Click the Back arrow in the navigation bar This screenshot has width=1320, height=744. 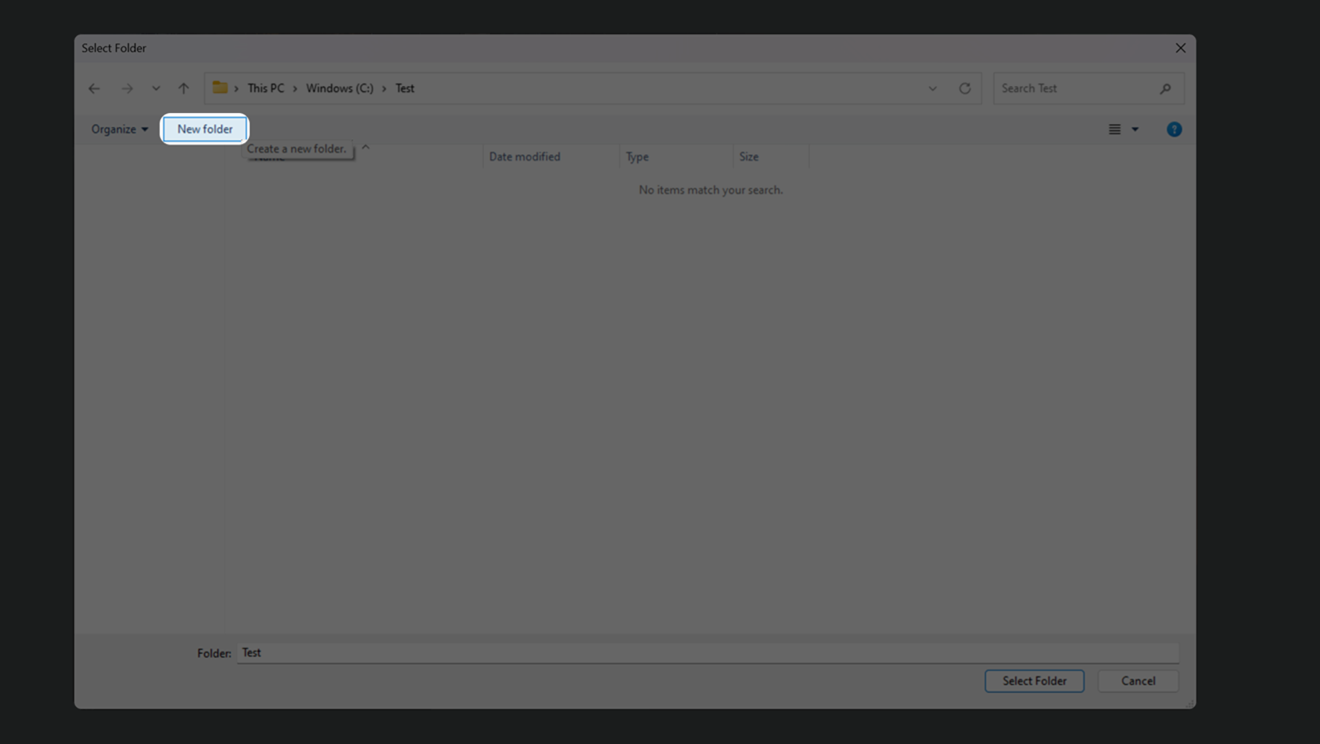tap(94, 88)
